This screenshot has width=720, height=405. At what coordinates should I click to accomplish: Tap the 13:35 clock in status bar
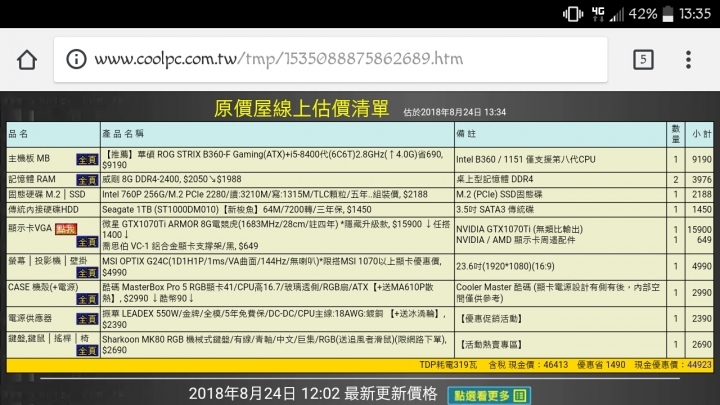pos(695,14)
